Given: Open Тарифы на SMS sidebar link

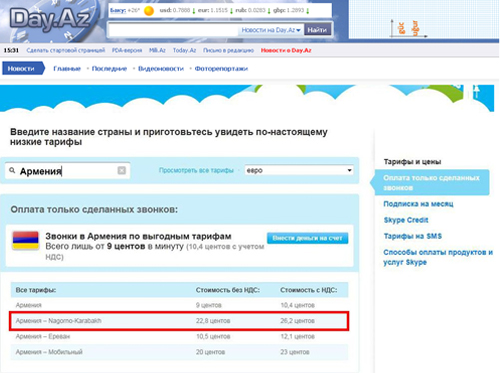Looking at the screenshot, I should point(413,236).
